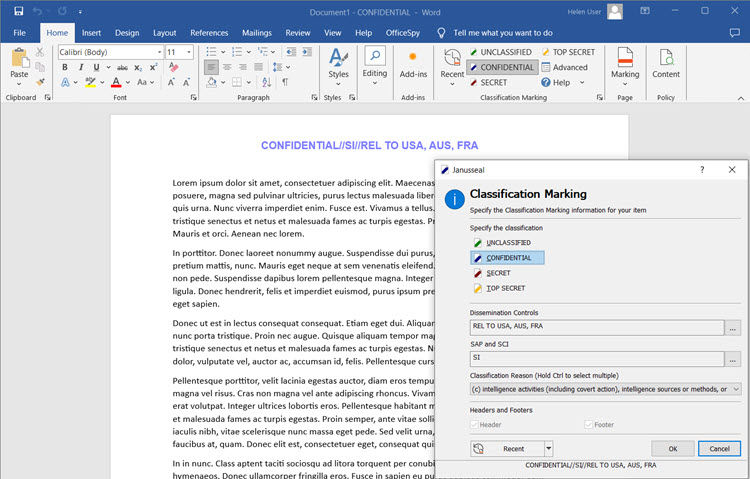Open the File menu
Screen dimensions: 750x479
point(20,33)
